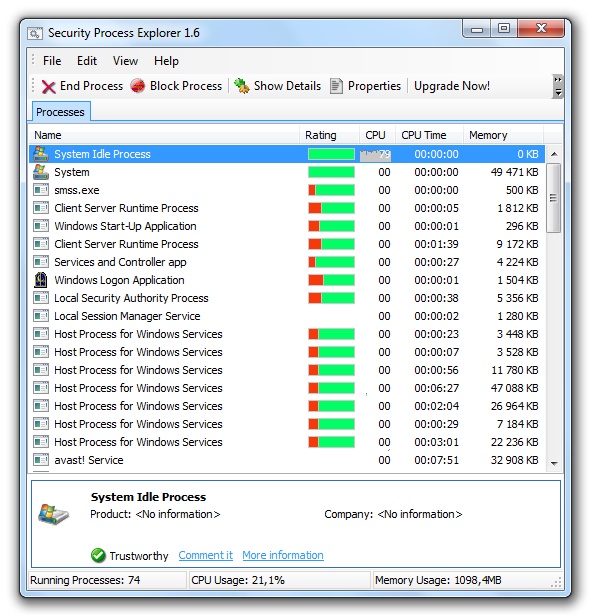Click the status bar size grip
The image size is (593, 615).
557,582
